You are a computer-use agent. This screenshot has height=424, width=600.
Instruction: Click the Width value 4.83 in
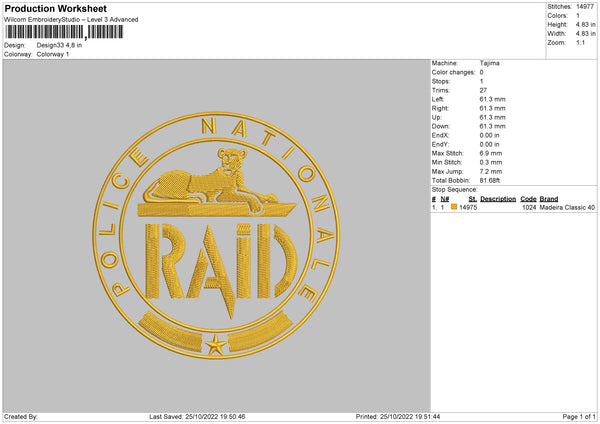(585, 34)
